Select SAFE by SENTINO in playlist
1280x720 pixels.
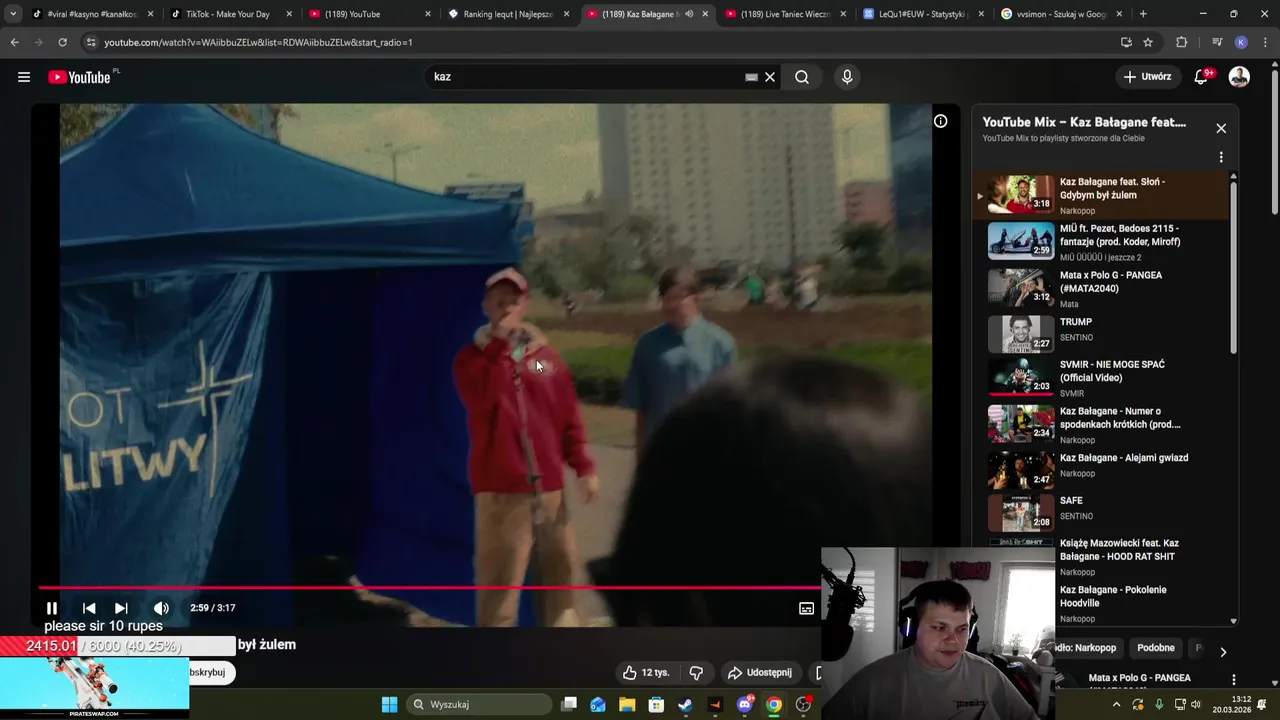click(x=1100, y=514)
